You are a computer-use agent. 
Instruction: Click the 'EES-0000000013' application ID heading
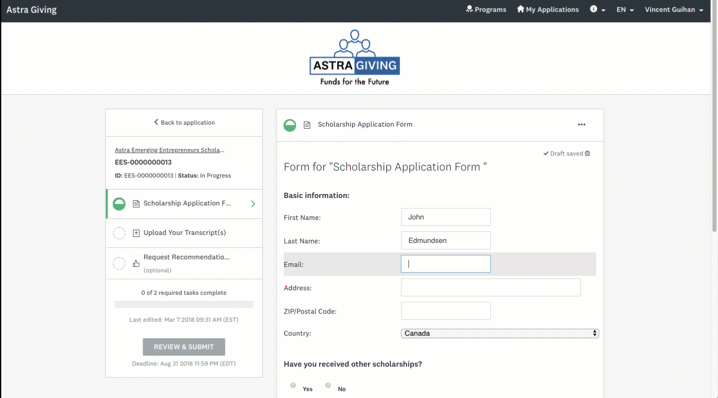coord(143,162)
